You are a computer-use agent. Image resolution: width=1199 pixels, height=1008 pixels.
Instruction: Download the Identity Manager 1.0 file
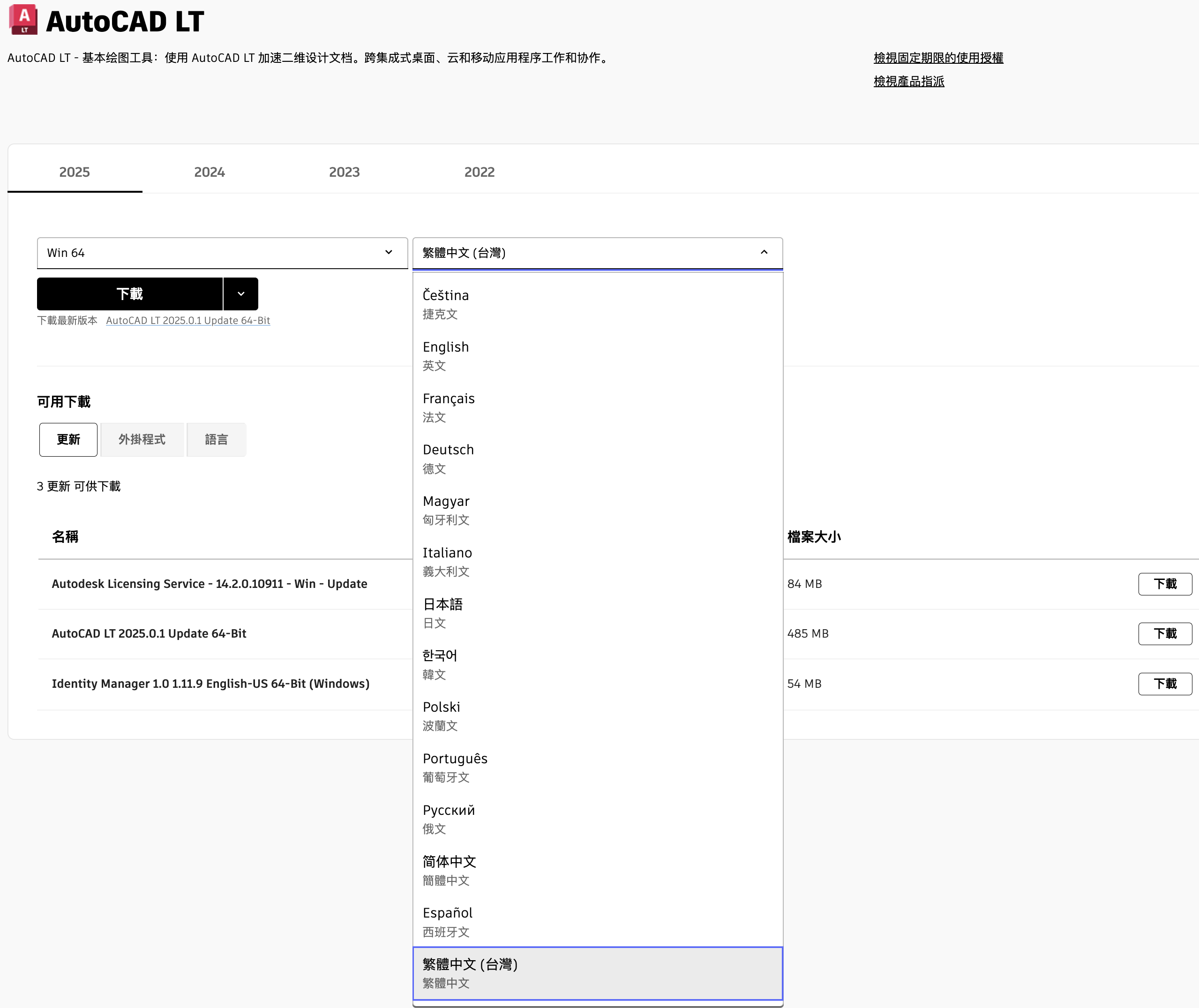pyautogui.click(x=1164, y=684)
